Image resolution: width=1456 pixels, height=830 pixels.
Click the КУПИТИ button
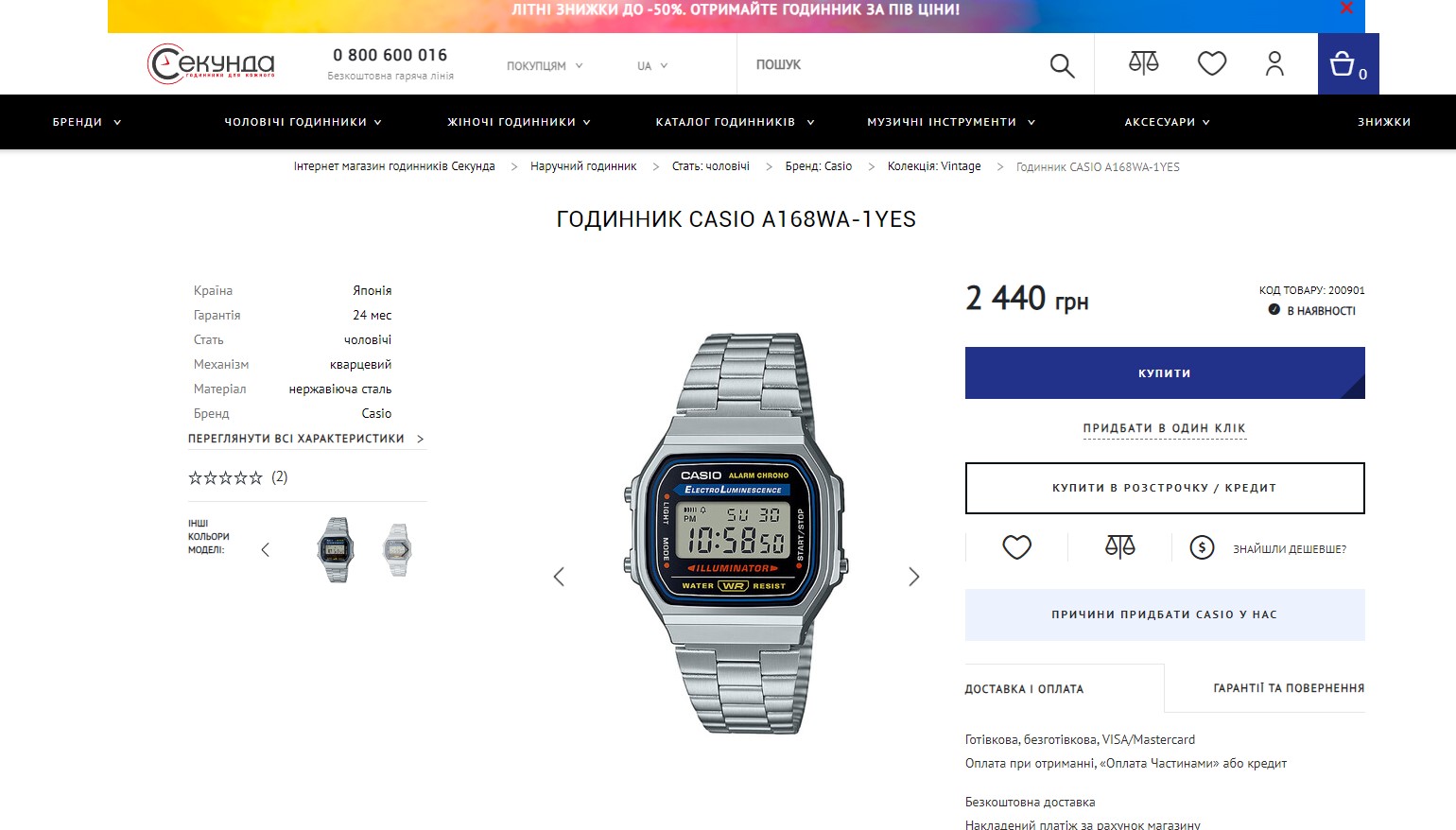tap(1165, 372)
